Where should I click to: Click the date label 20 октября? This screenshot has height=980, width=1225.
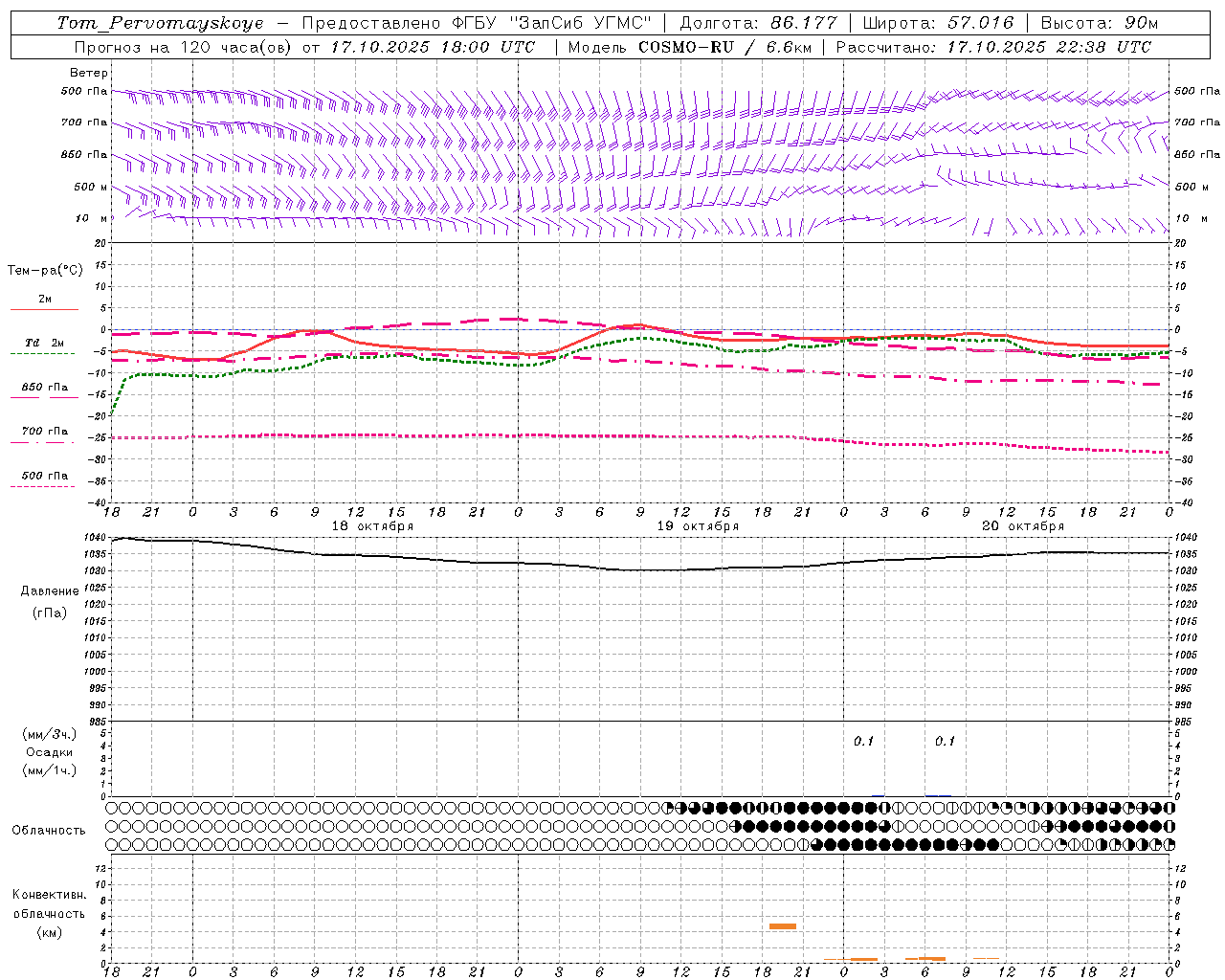(x=1023, y=526)
